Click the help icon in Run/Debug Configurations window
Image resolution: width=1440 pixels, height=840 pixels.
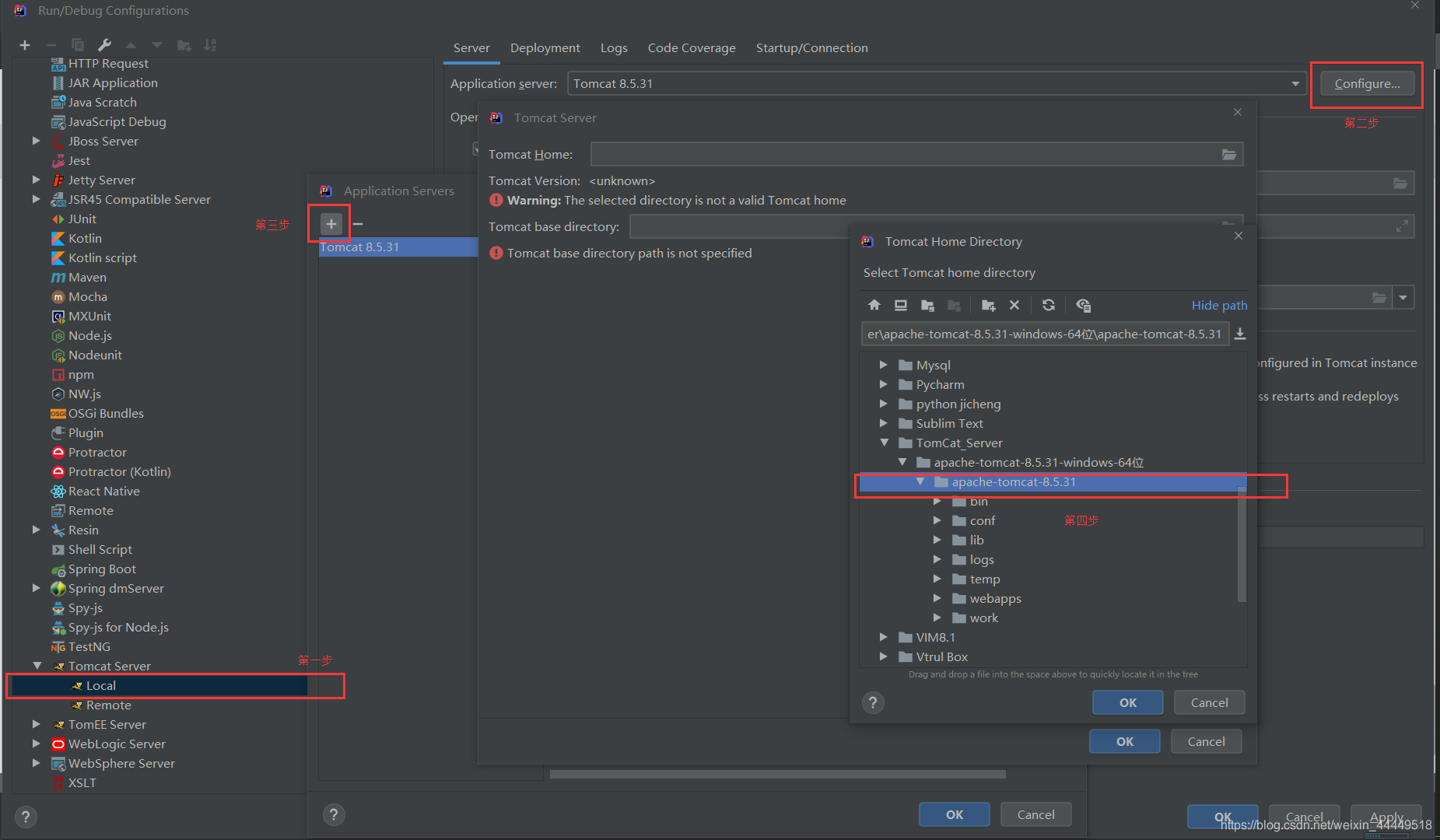(26, 817)
